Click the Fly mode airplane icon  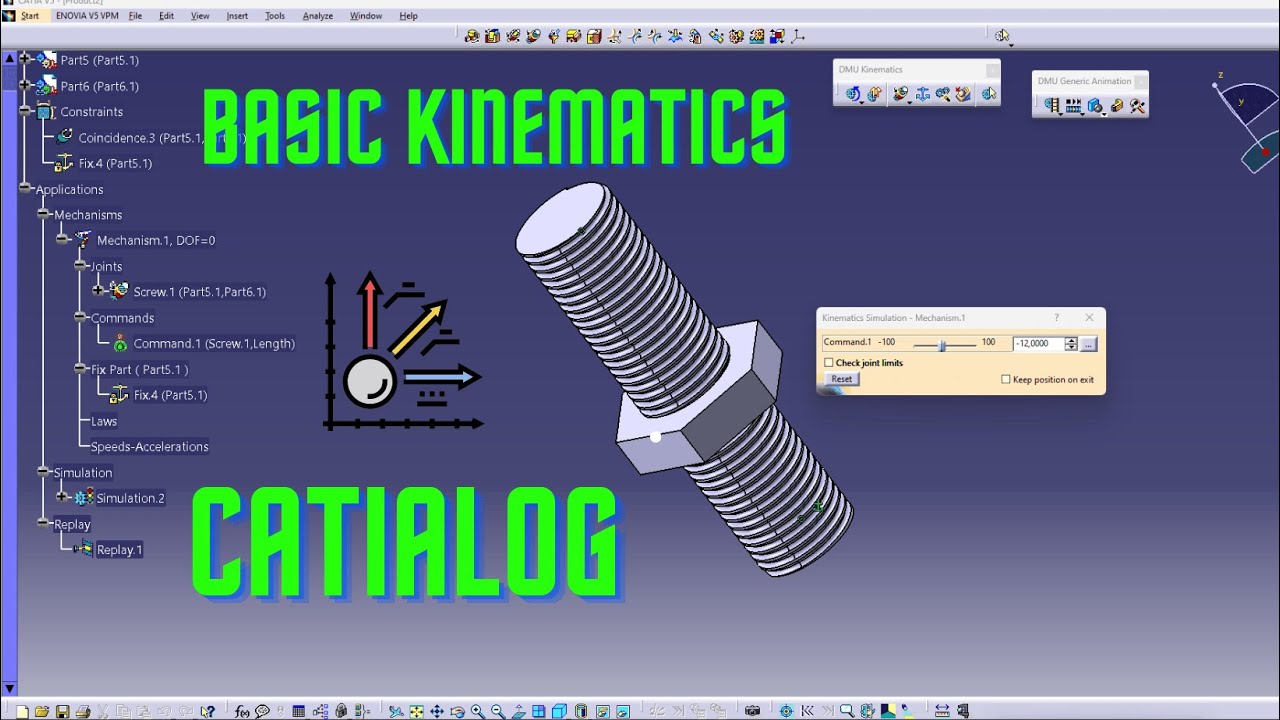point(396,712)
